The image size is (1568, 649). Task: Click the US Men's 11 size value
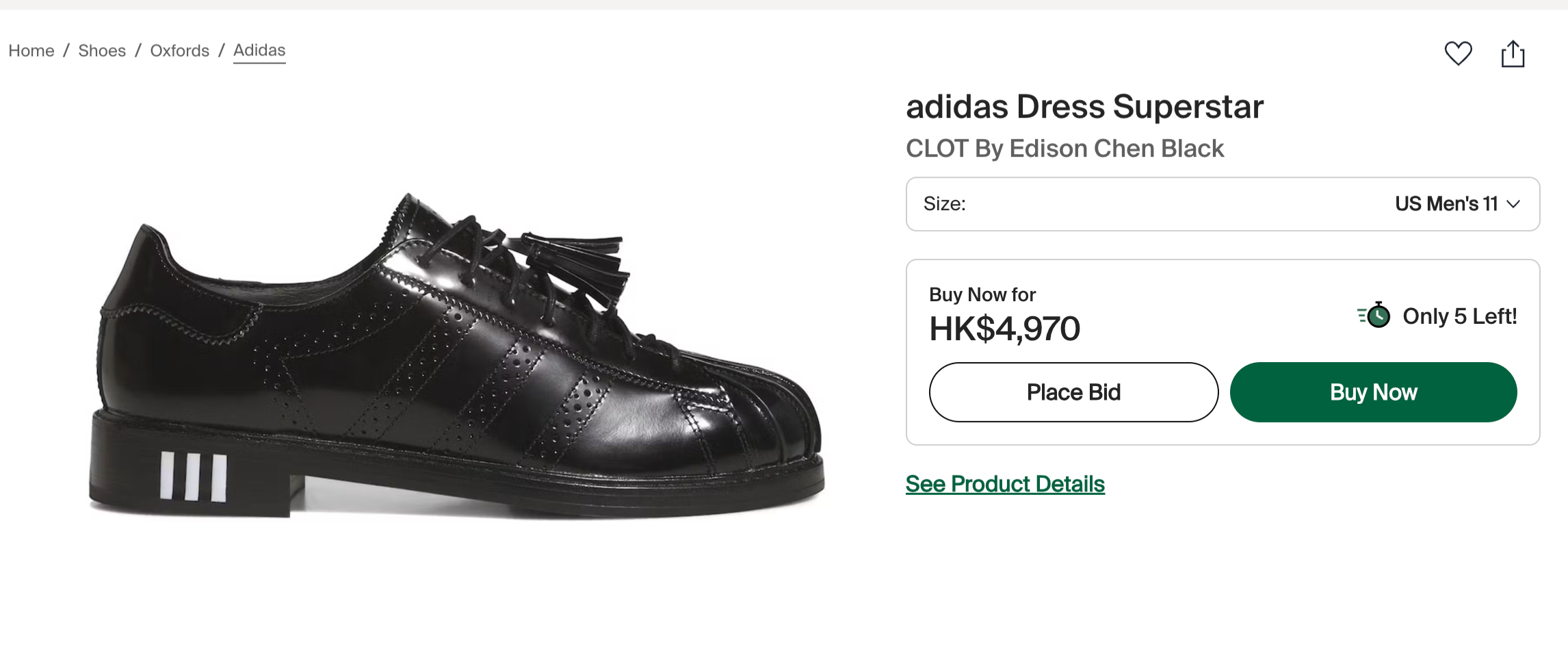(1446, 204)
